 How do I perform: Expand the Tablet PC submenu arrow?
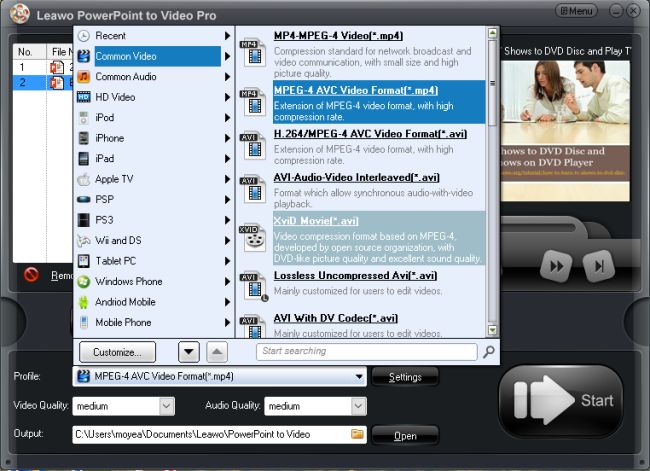(x=227, y=261)
